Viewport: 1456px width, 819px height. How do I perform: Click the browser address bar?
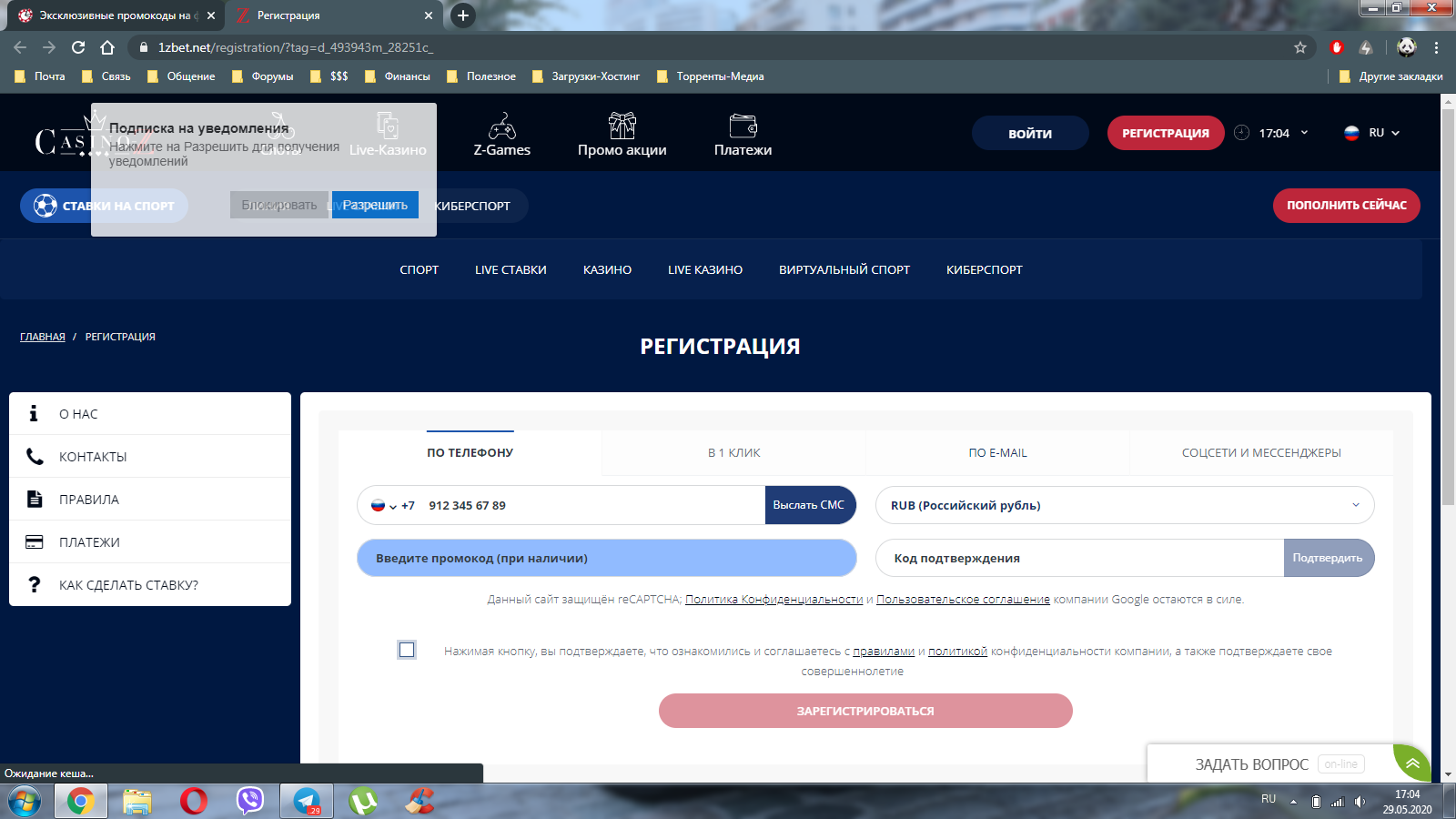(710, 47)
